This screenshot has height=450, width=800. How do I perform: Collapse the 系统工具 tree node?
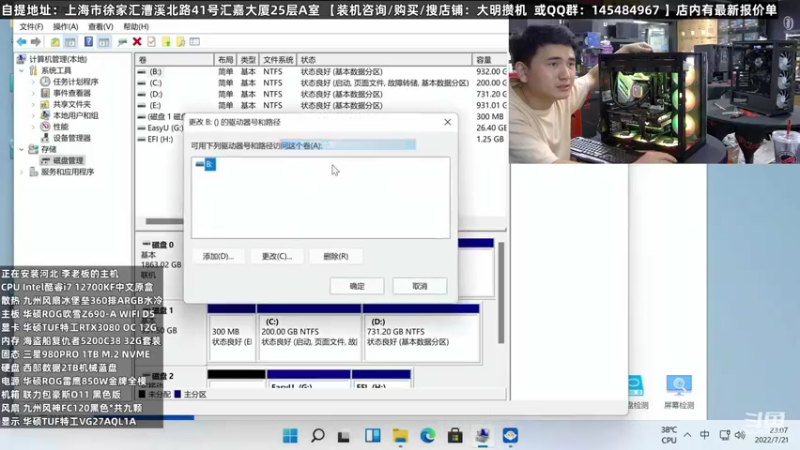21,70
